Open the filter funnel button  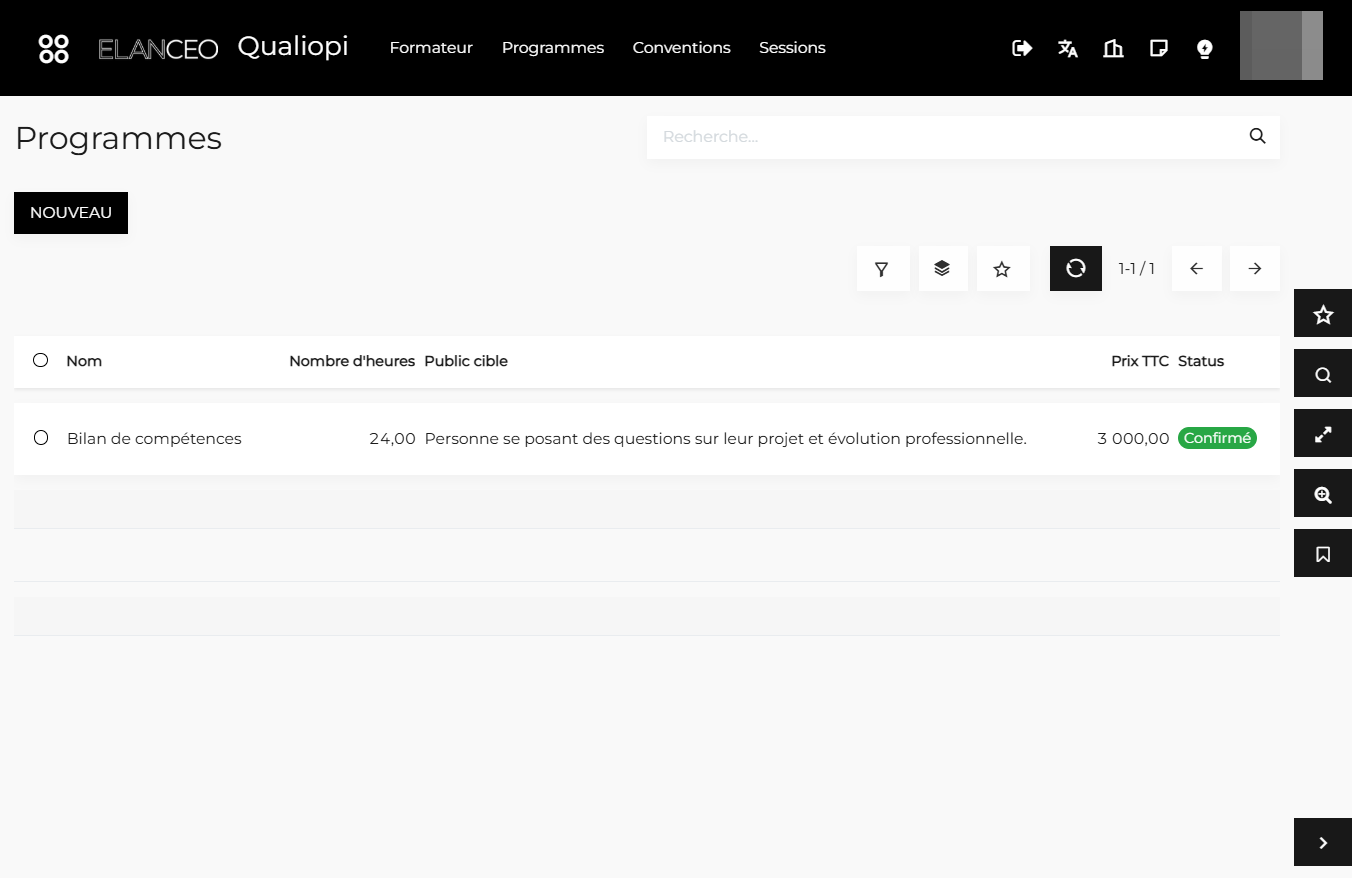coord(883,269)
